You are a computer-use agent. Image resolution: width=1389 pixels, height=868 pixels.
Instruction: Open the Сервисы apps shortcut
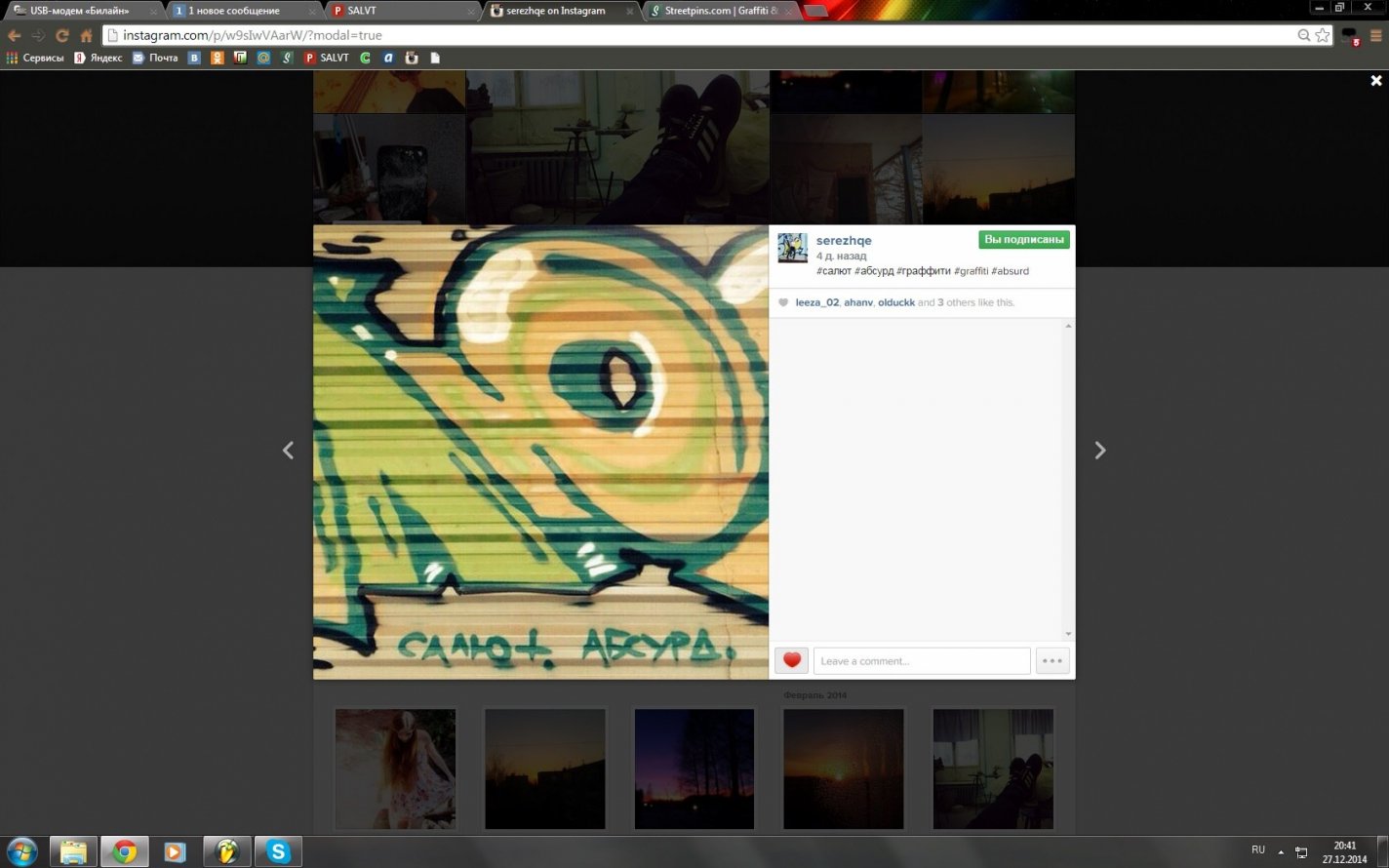35,58
